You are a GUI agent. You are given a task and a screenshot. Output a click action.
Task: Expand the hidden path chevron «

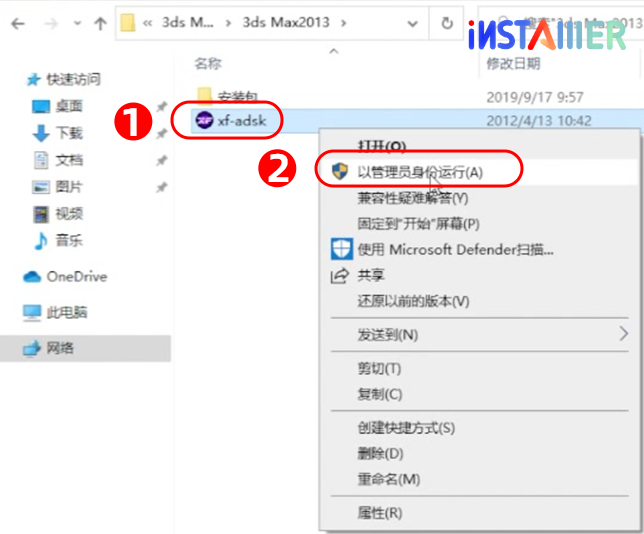[147, 23]
